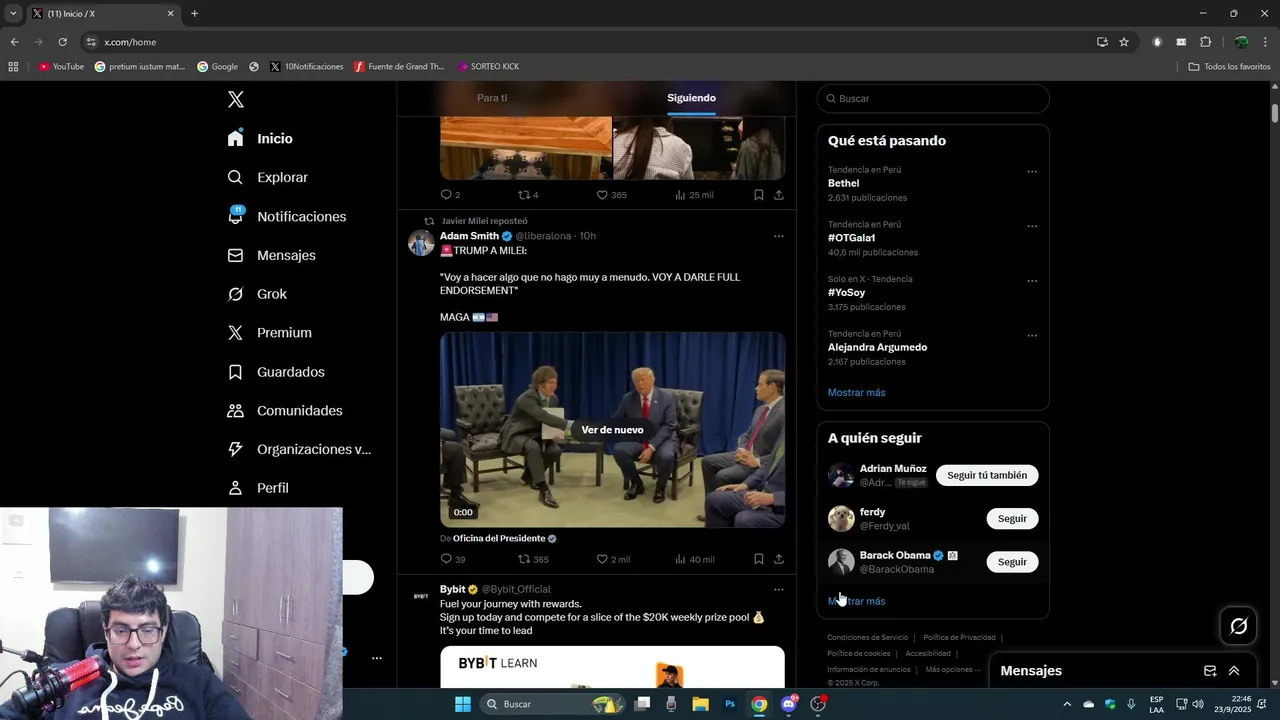
Task: Open Inicio home in sidebar
Action: 260,138
